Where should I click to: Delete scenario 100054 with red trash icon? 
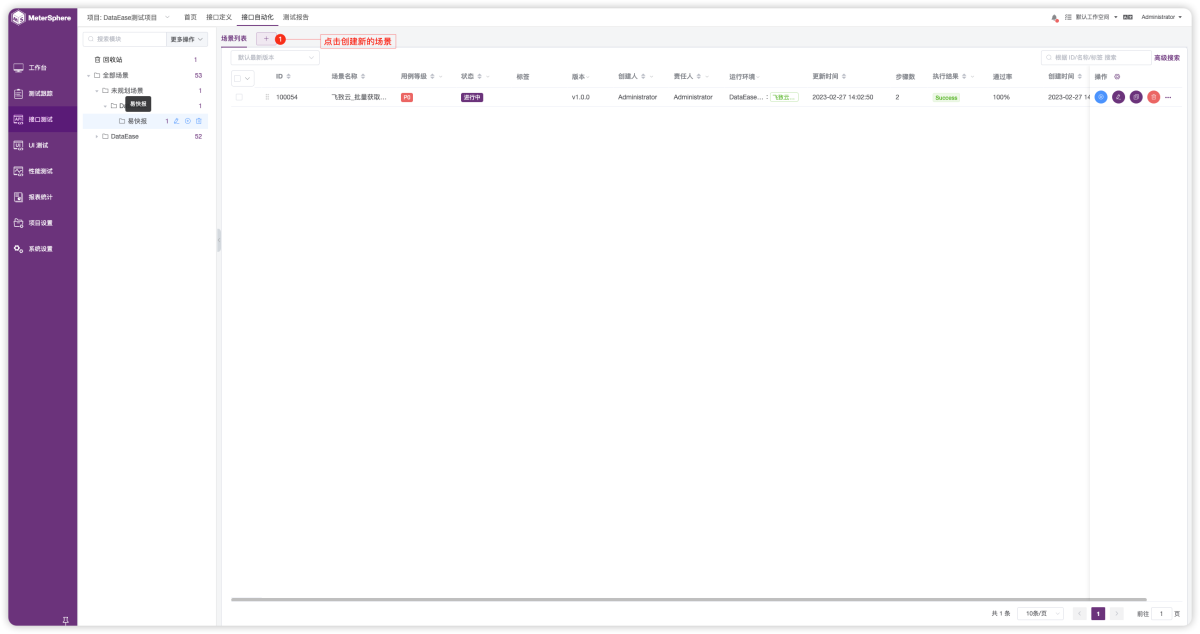[1153, 97]
